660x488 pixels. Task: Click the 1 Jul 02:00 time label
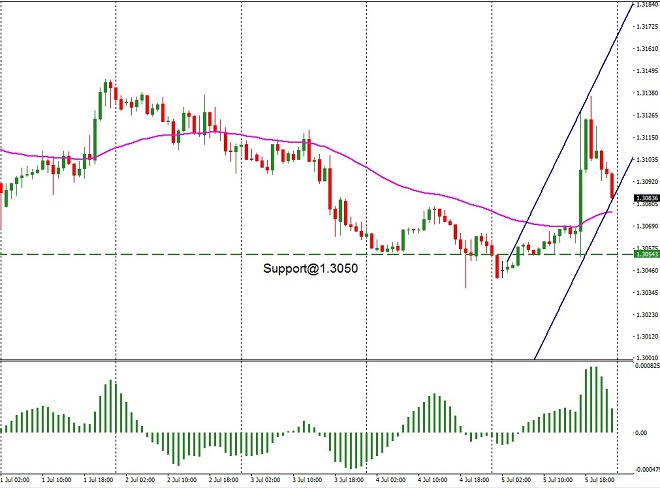click(16, 480)
